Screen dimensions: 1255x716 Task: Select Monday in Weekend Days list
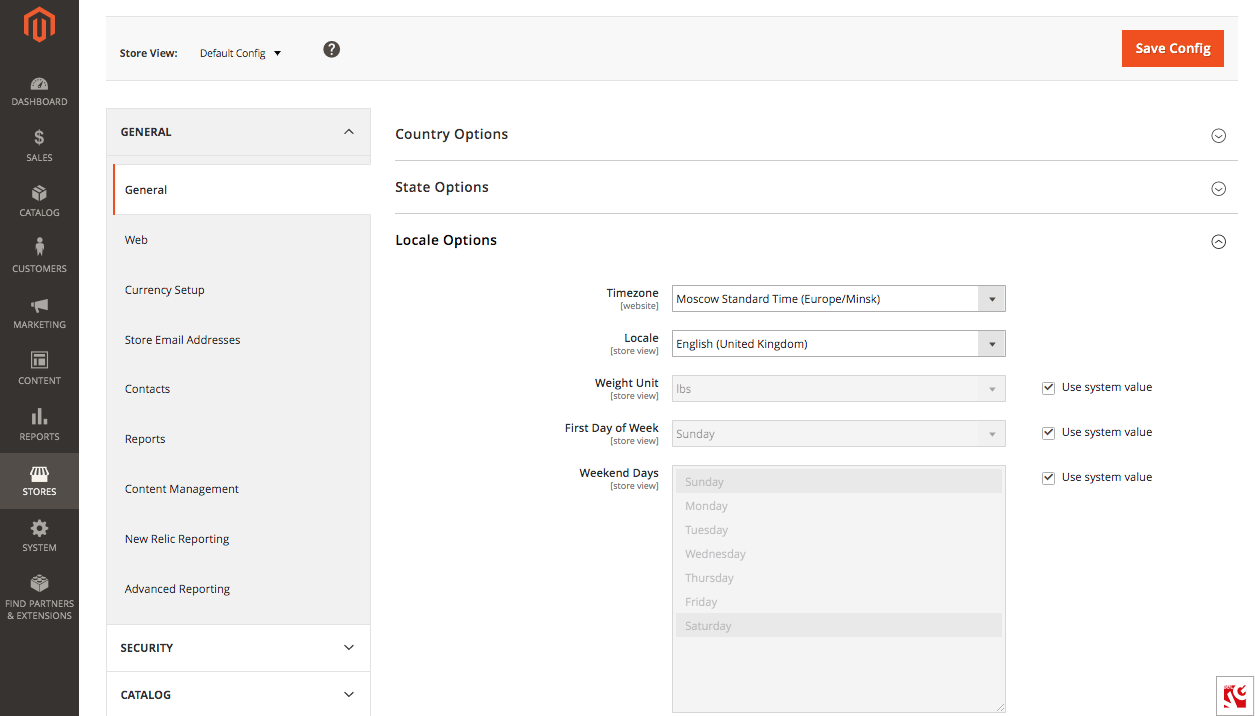(x=838, y=506)
